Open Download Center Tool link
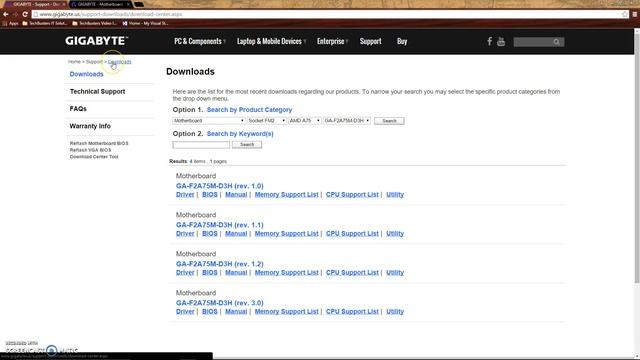Screen dimensions: 640x360 coord(94,157)
